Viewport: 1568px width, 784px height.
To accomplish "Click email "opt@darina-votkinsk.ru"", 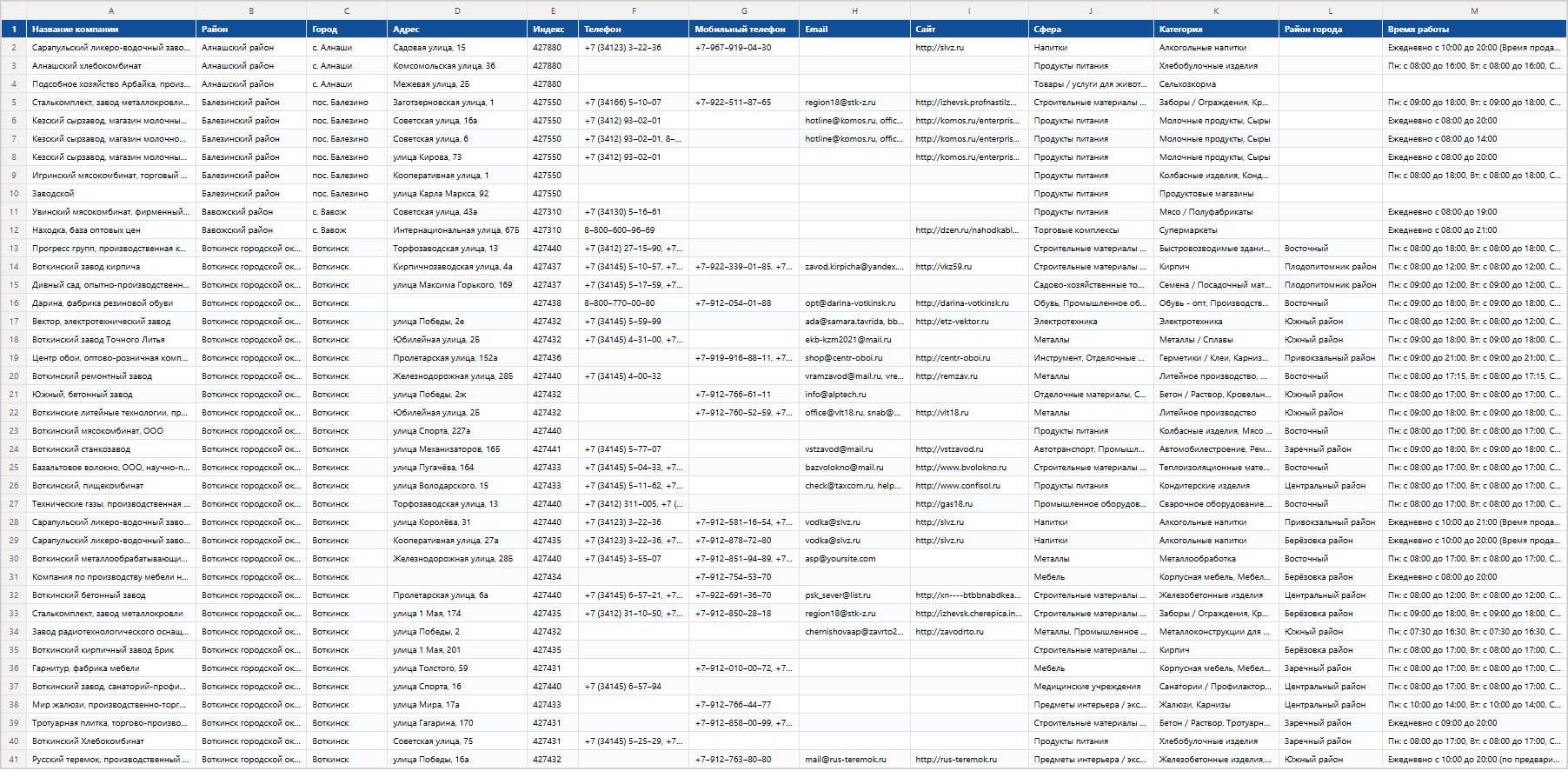I will click(854, 303).
